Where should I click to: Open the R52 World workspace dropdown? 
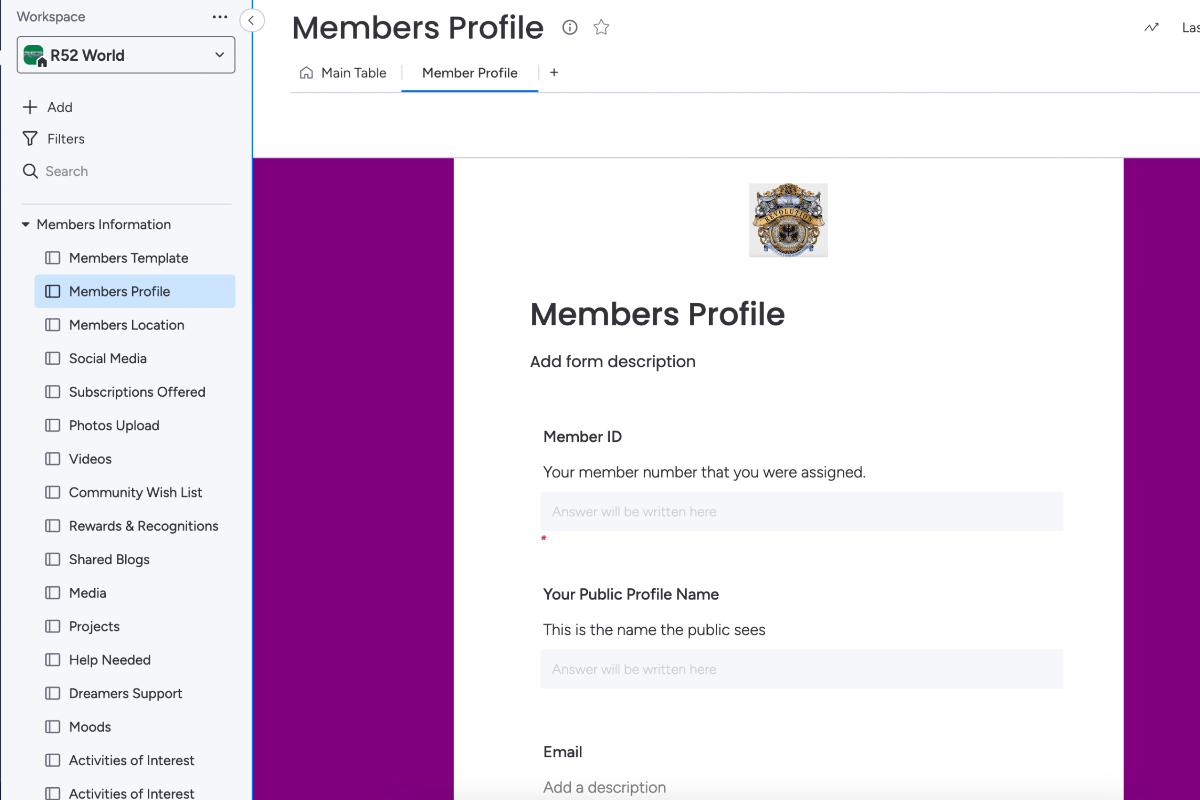126,55
